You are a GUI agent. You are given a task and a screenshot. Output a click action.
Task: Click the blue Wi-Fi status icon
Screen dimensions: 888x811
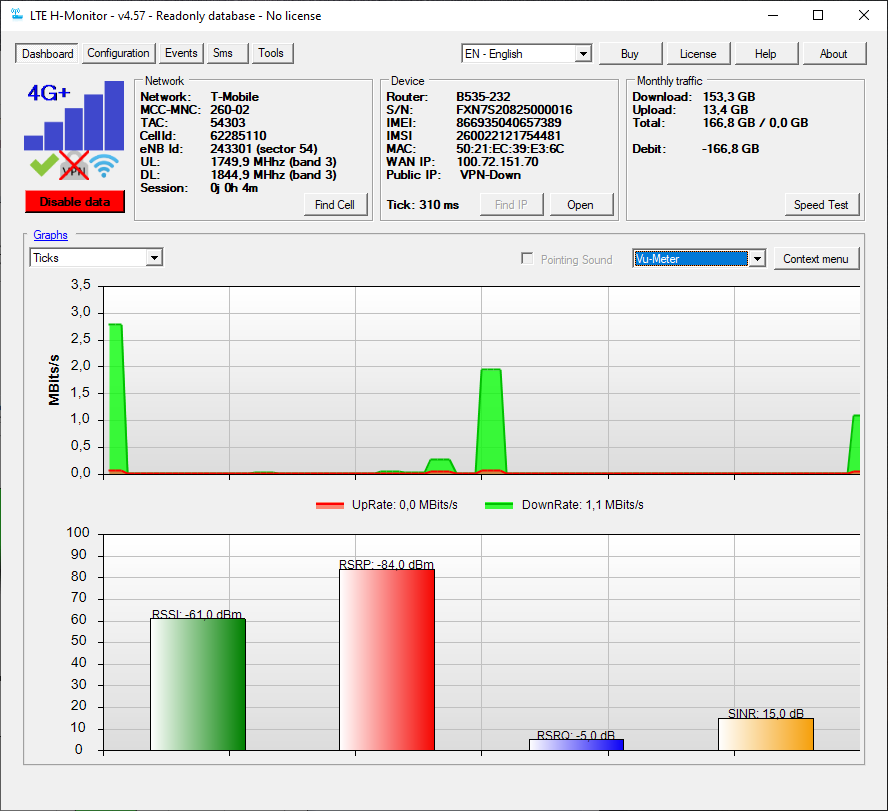104,165
